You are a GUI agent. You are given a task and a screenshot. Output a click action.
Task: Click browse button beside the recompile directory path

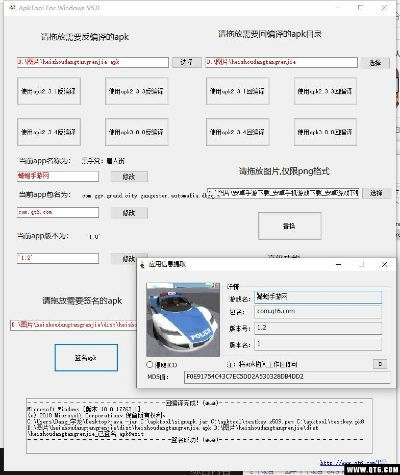pyautogui.click(x=376, y=63)
